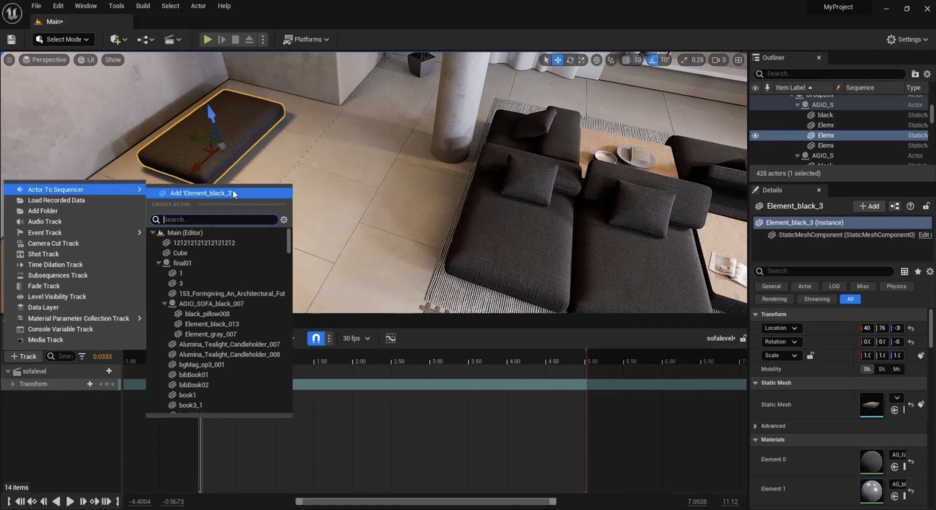Click the Details favorites star icon
The height and width of the screenshot is (510, 936).
point(917,271)
